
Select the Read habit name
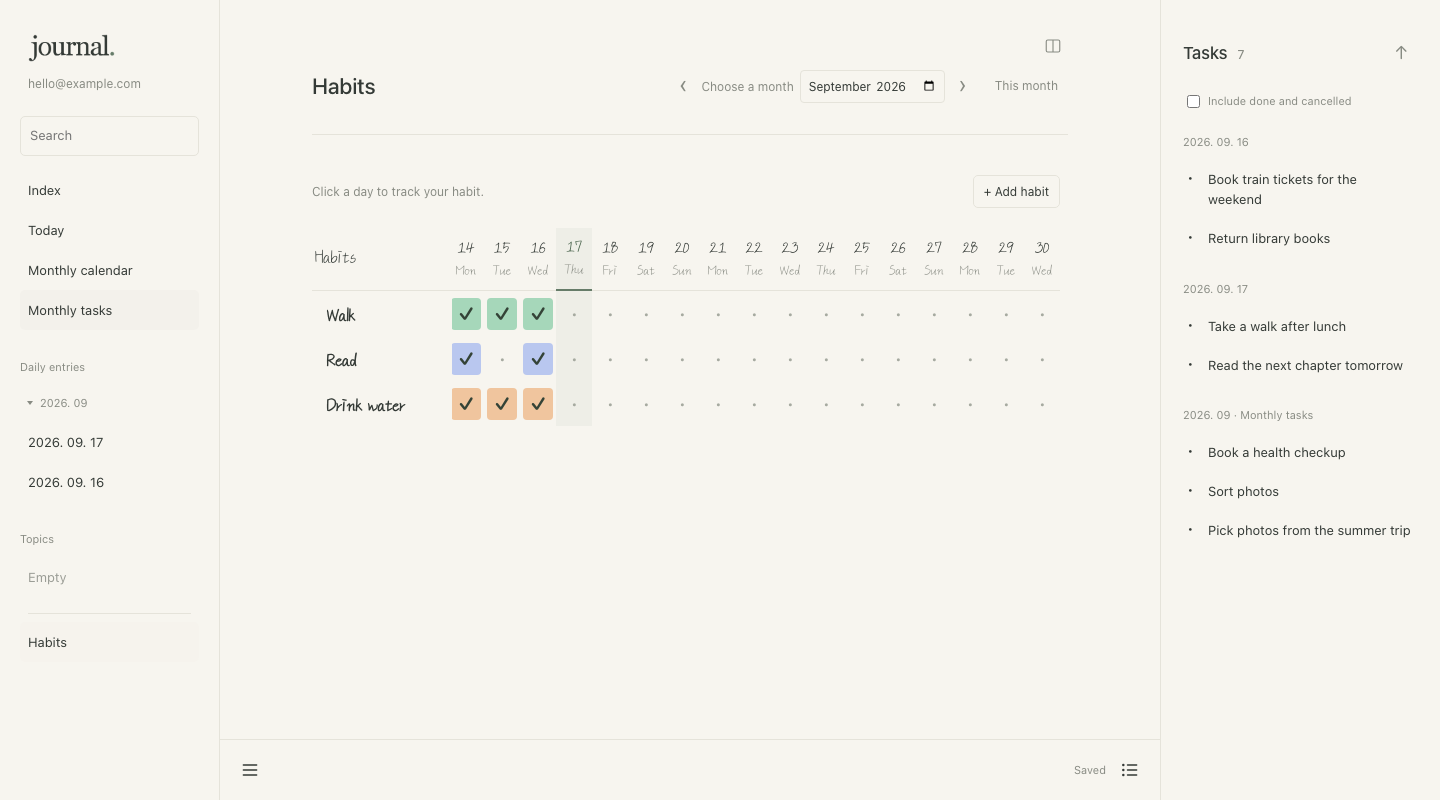click(x=342, y=360)
